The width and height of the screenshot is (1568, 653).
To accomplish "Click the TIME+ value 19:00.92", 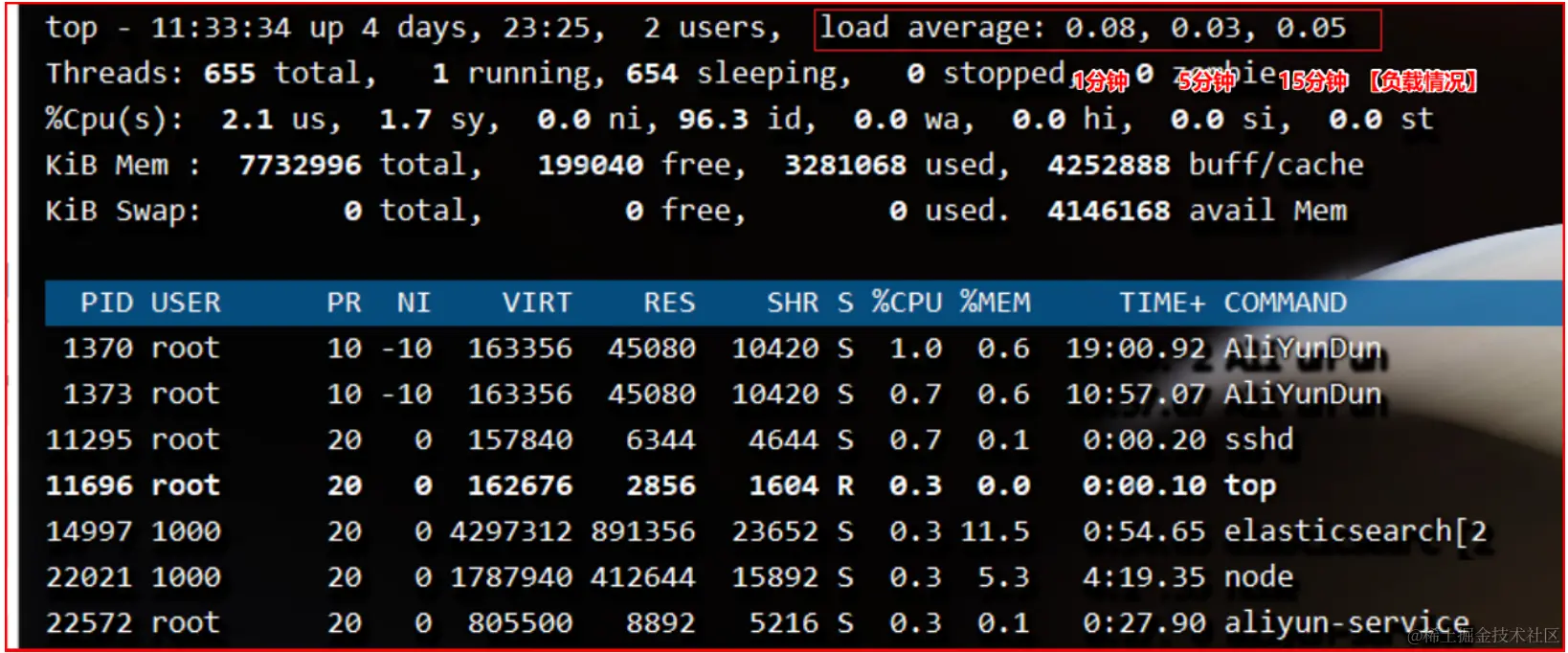I will point(1135,349).
